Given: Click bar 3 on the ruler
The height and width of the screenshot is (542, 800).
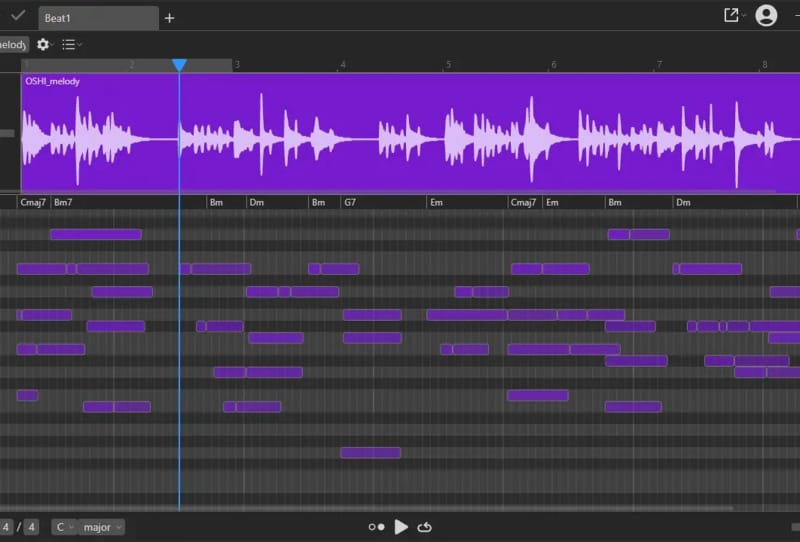Looking at the screenshot, I should tap(237, 65).
